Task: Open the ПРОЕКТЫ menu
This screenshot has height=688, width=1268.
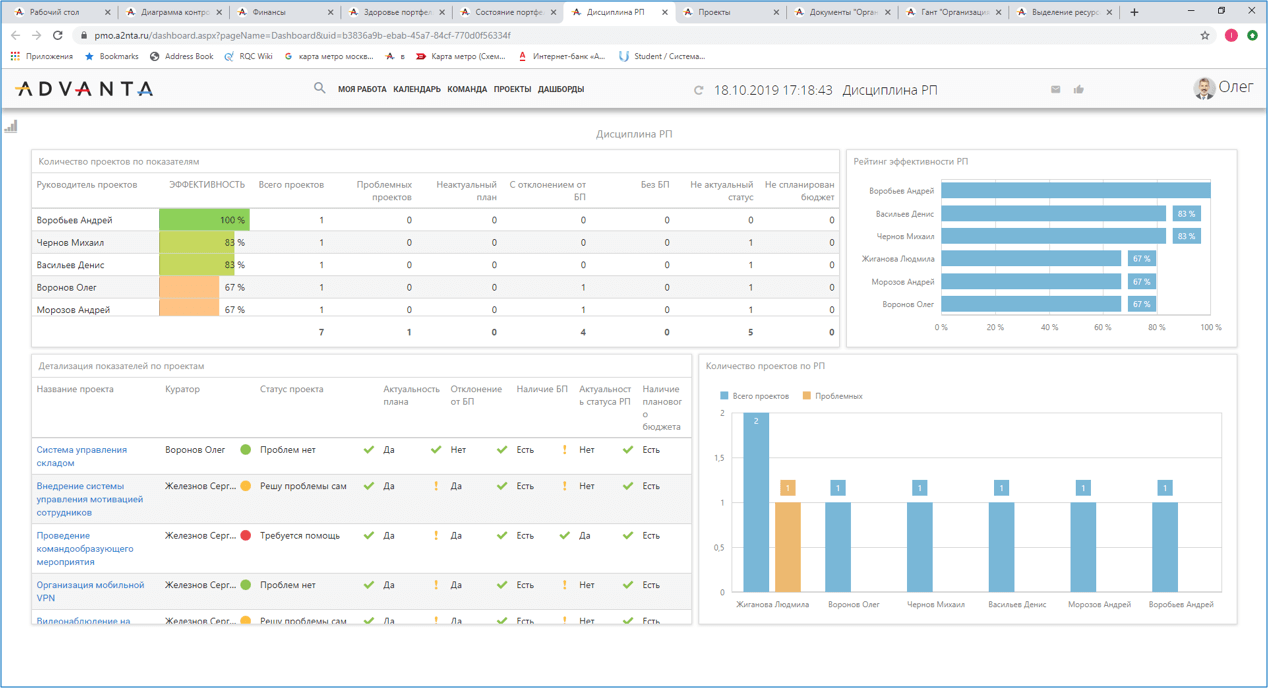Action: 512,89
